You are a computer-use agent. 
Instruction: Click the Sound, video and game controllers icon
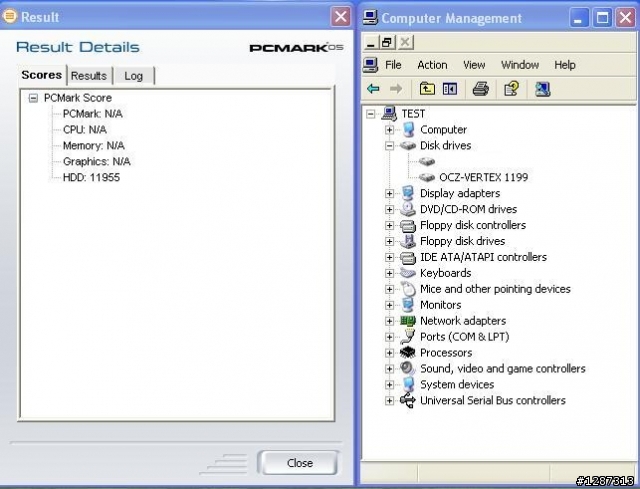pyautogui.click(x=408, y=369)
